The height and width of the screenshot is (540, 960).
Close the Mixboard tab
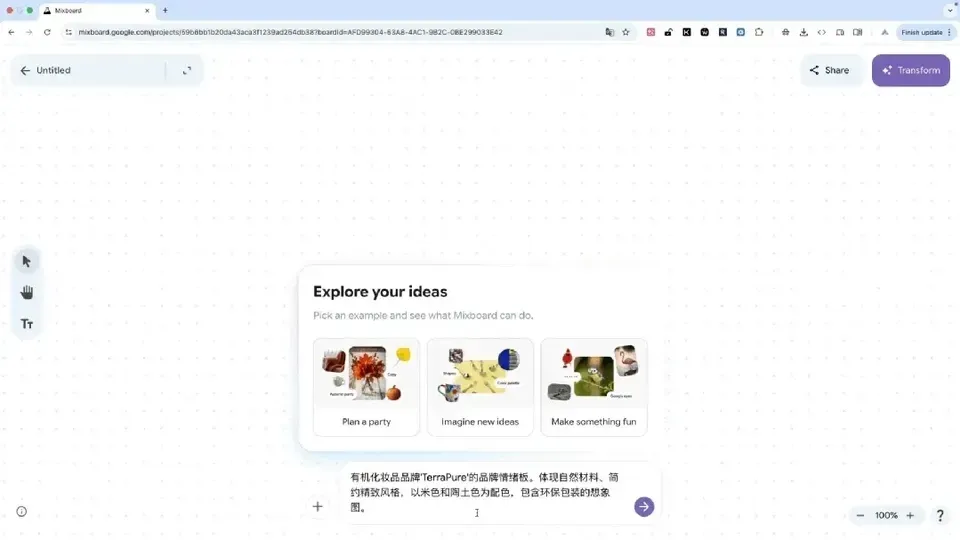tap(147, 10)
